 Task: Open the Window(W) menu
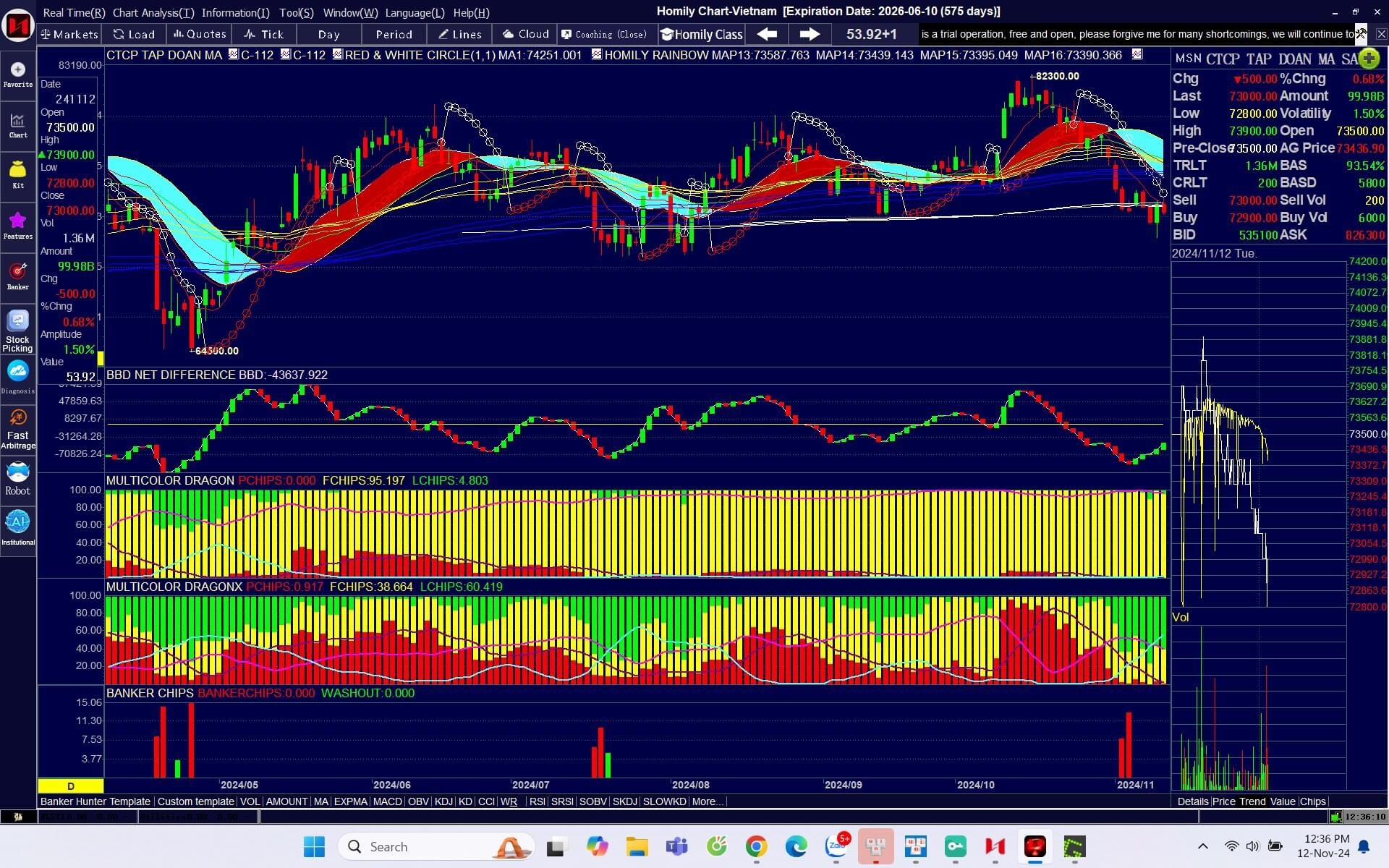click(x=350, y=12)
